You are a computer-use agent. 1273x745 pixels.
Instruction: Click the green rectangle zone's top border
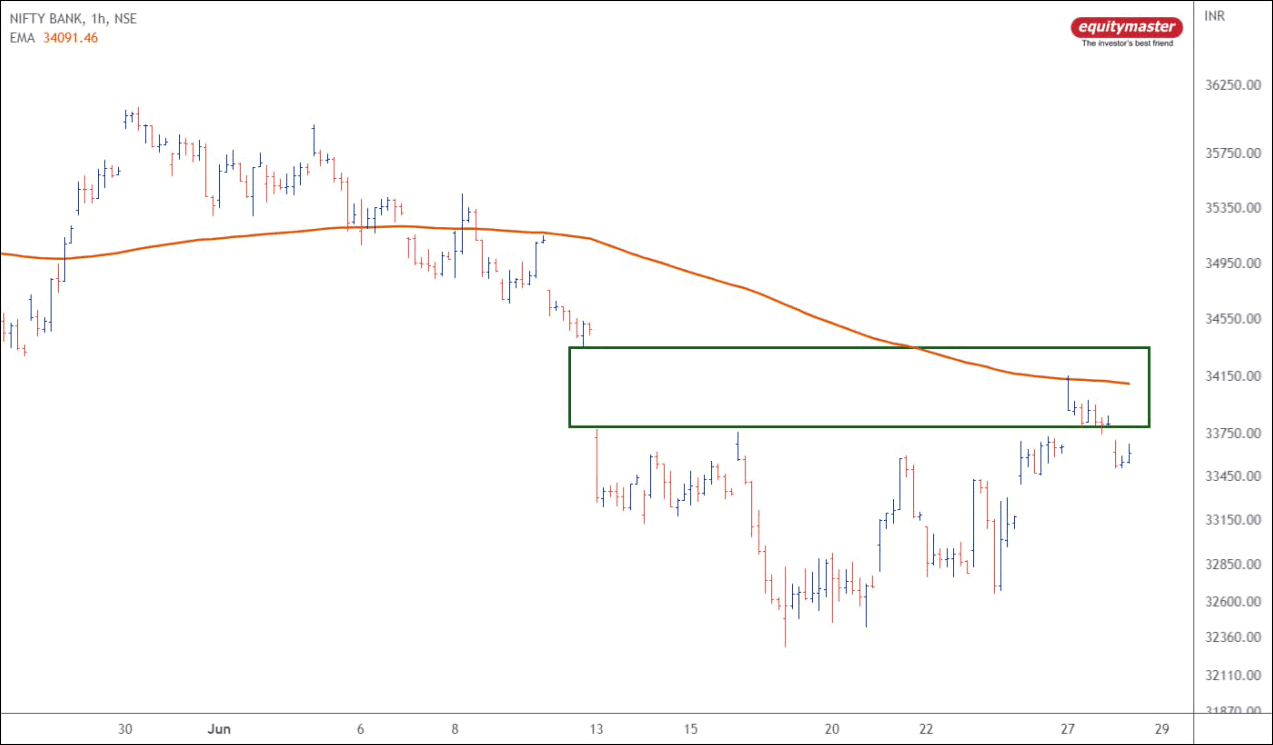tap(858, 348)
